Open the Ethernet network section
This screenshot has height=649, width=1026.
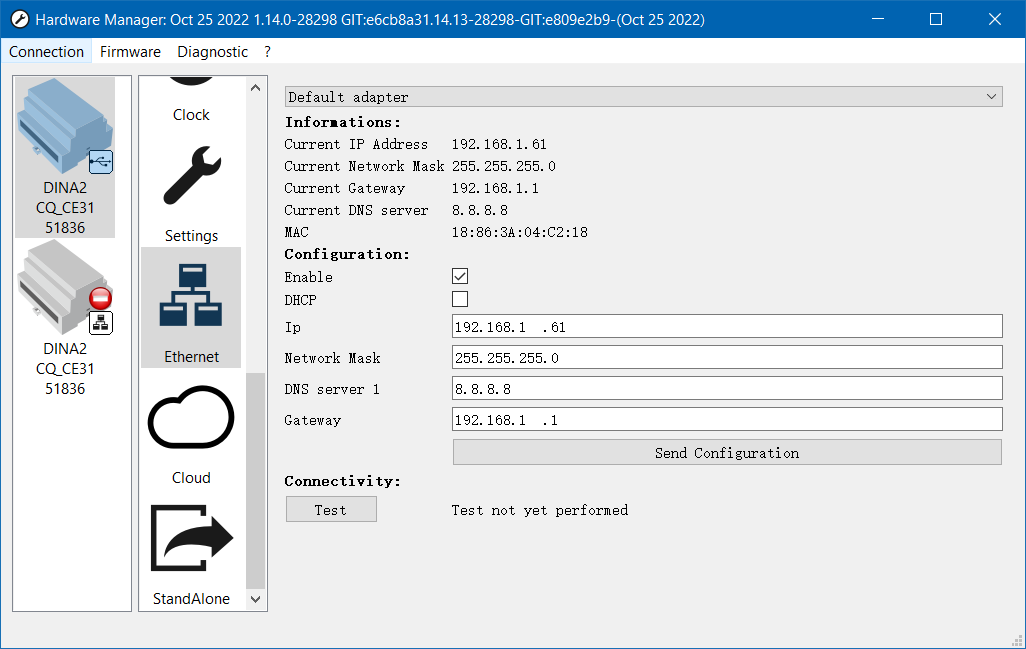191,307
